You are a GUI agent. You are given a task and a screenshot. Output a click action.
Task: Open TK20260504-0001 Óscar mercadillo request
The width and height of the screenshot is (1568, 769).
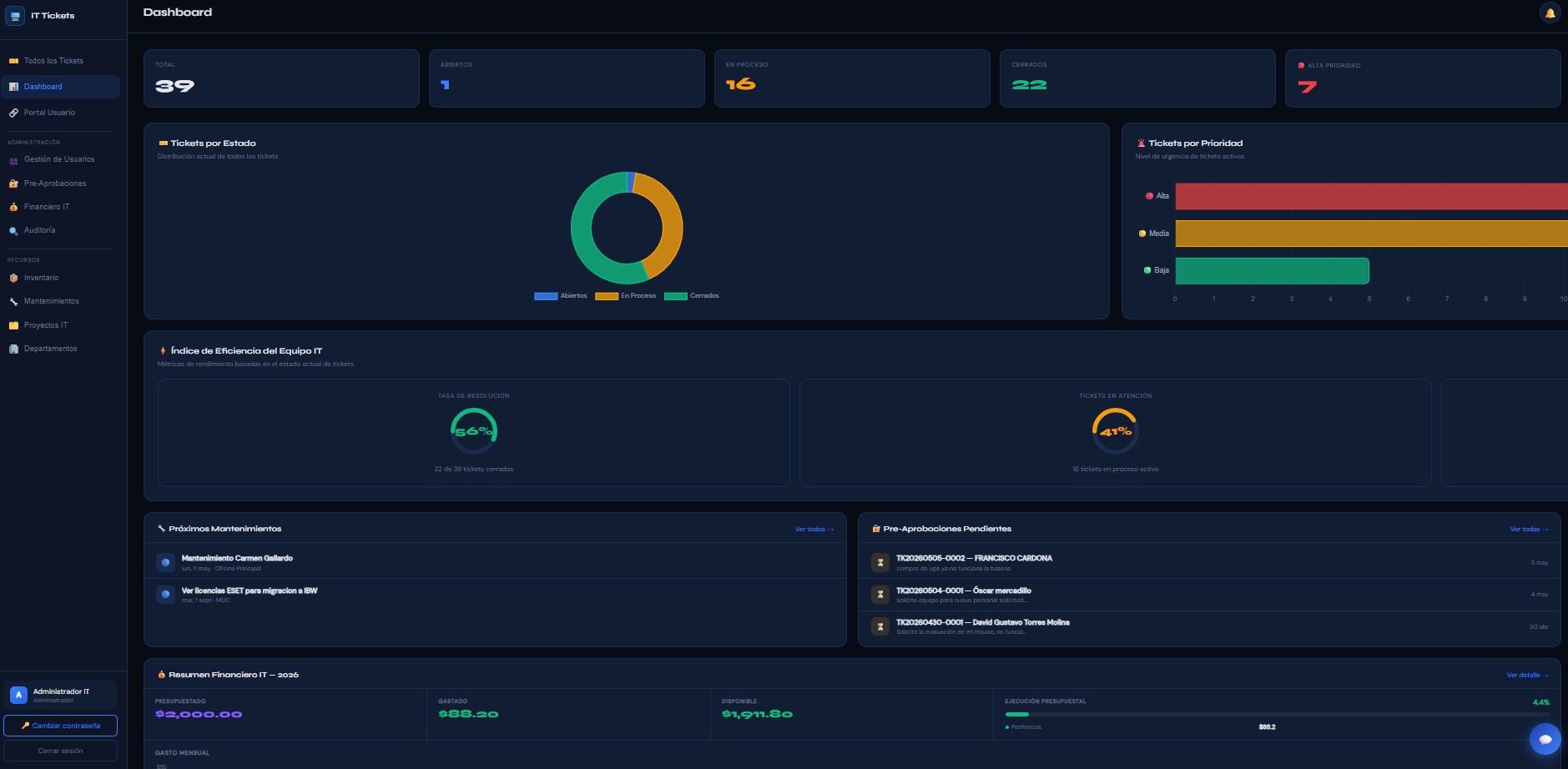1209,595
